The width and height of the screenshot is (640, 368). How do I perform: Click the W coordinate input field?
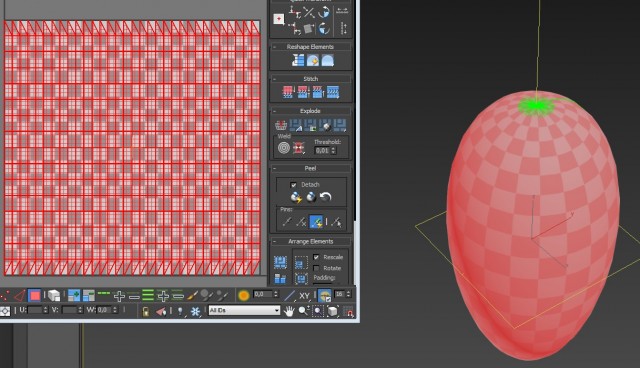[x=104, y=310]
